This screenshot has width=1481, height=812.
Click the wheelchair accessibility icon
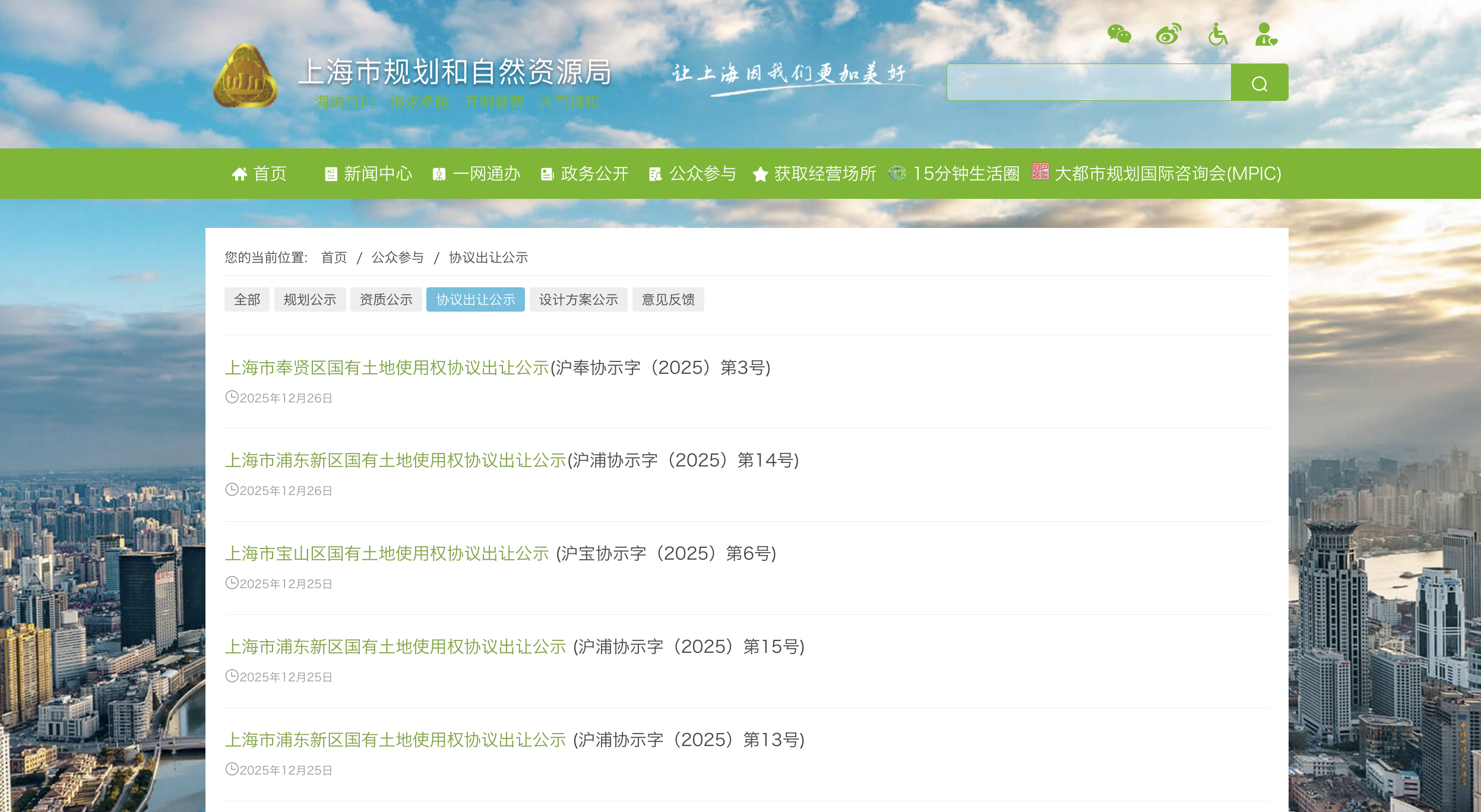point(1217,34)
